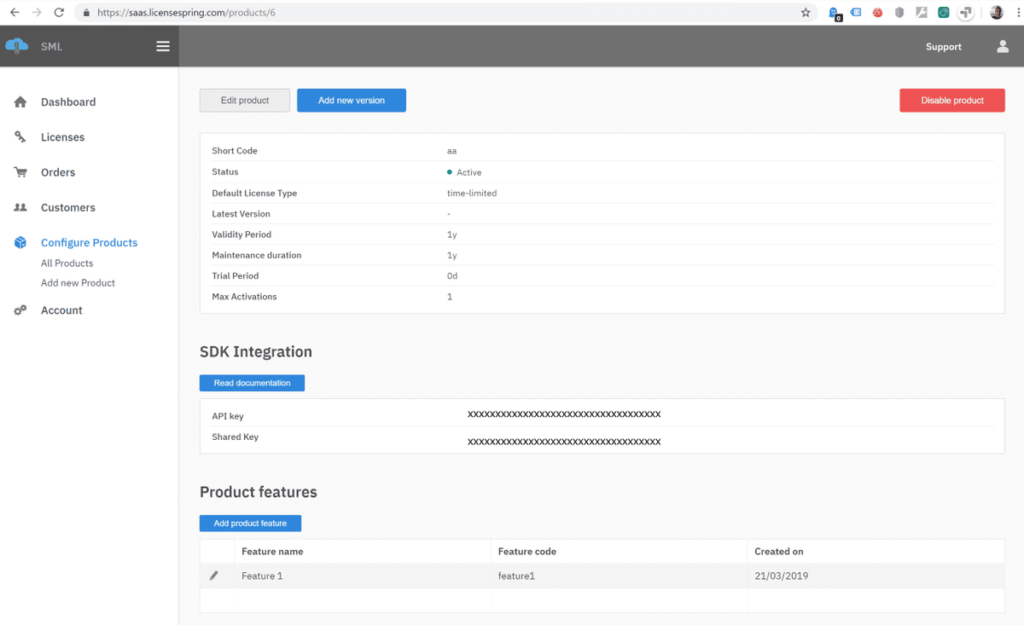Click the Account gears icon in sidebar
Screen dimensions: 1024x625
[20, 311]
